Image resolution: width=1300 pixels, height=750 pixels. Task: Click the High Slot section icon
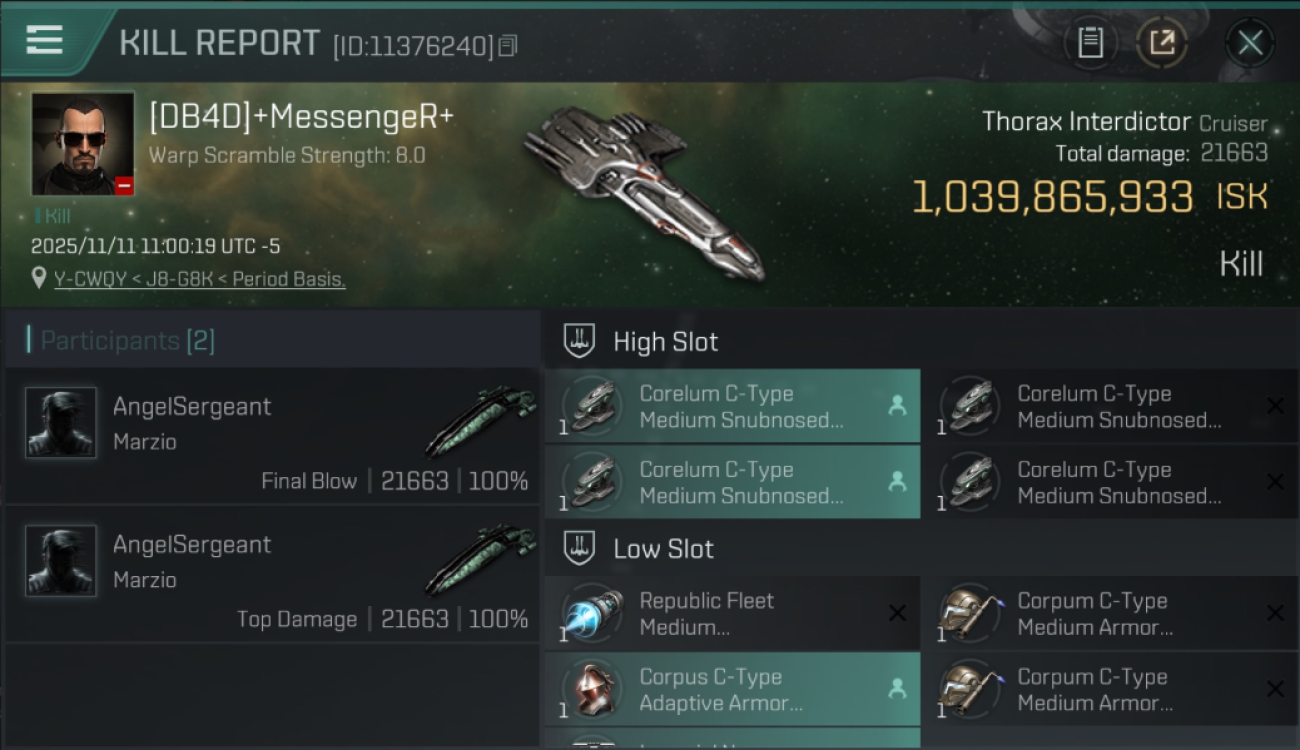click(x=580, y=341)
